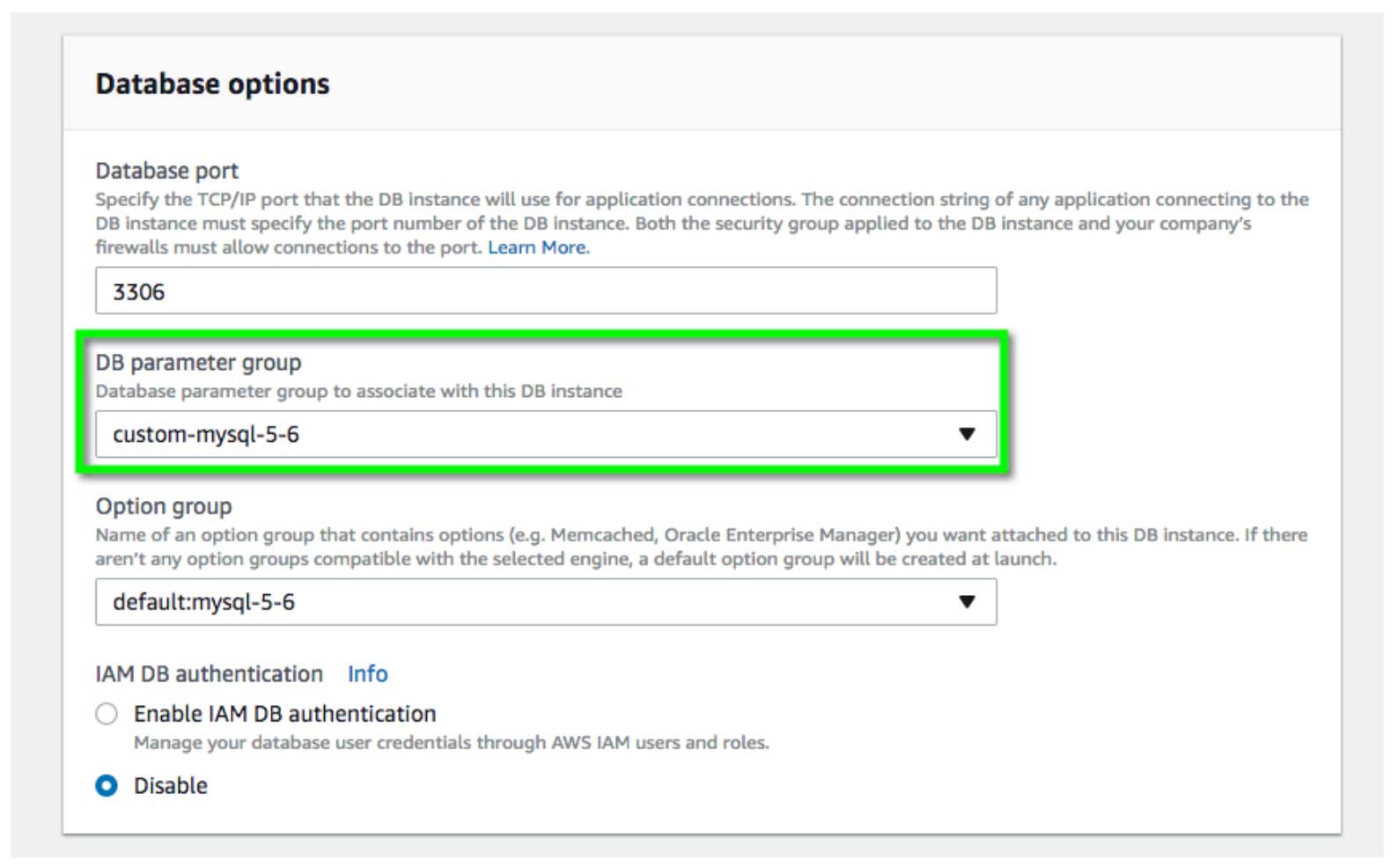Viewport: 1398px width, 868px height.
Task: Click the Disable option label text
Action: (x=171, y=785)
